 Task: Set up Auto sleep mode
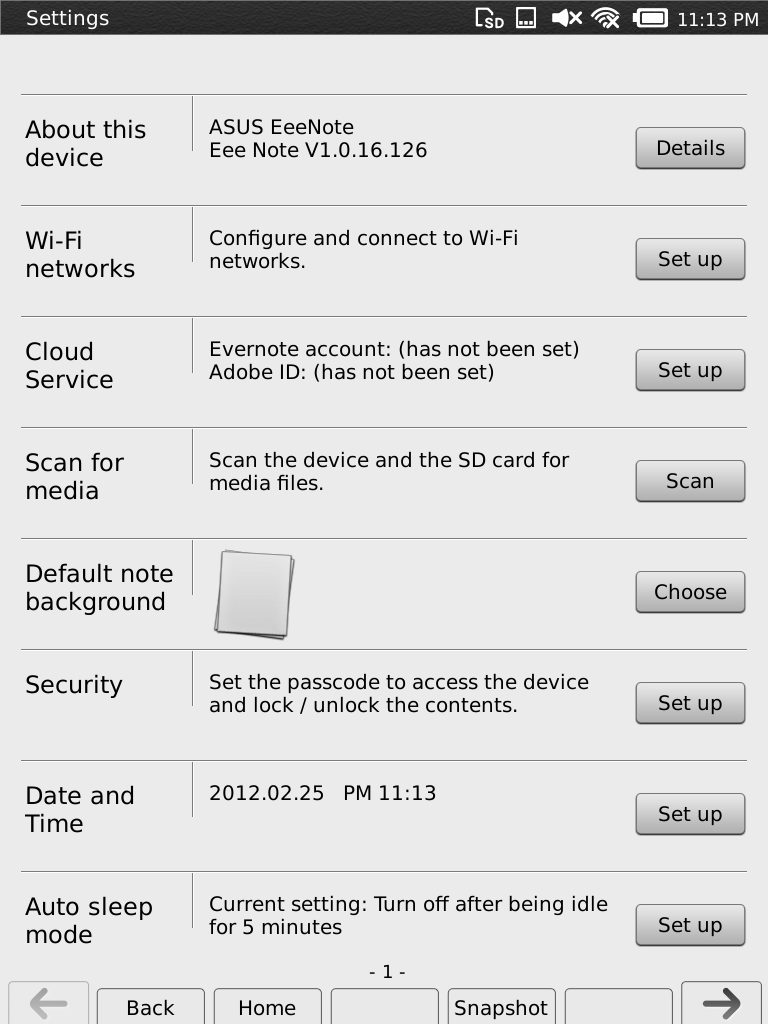[x=690, y=925]
